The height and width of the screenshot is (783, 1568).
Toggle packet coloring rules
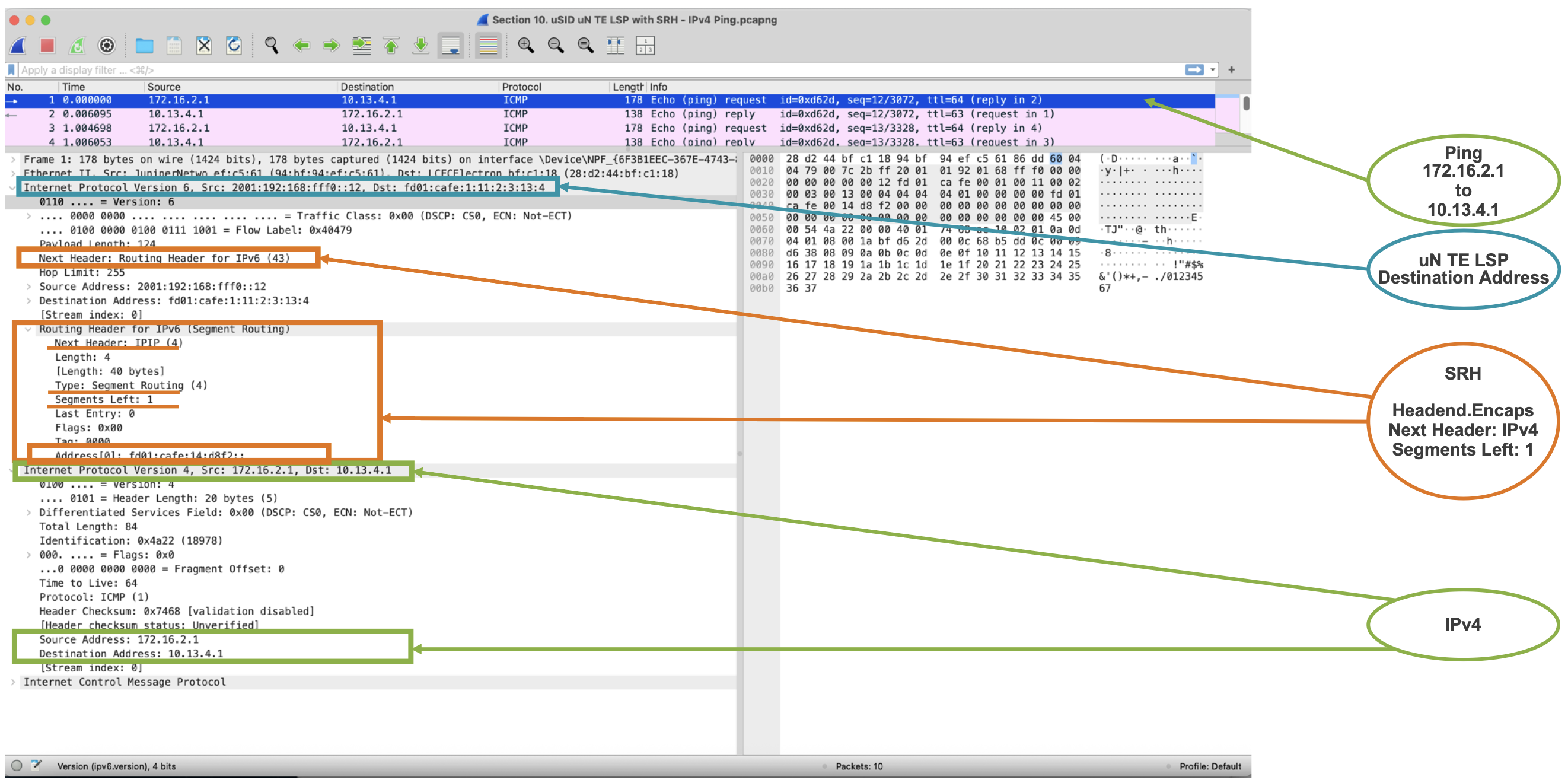click(x=488, y=46)
